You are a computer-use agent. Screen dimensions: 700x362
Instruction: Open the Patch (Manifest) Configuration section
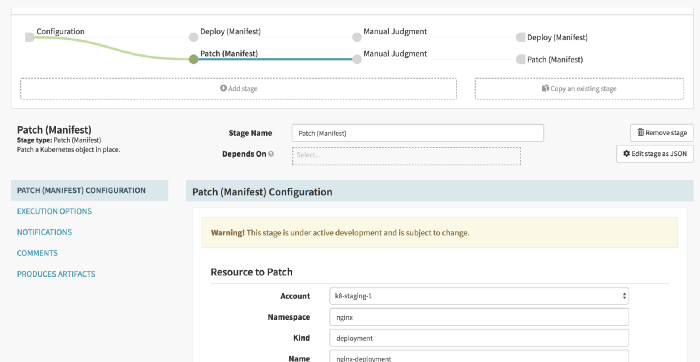click(x=89, y=191)
